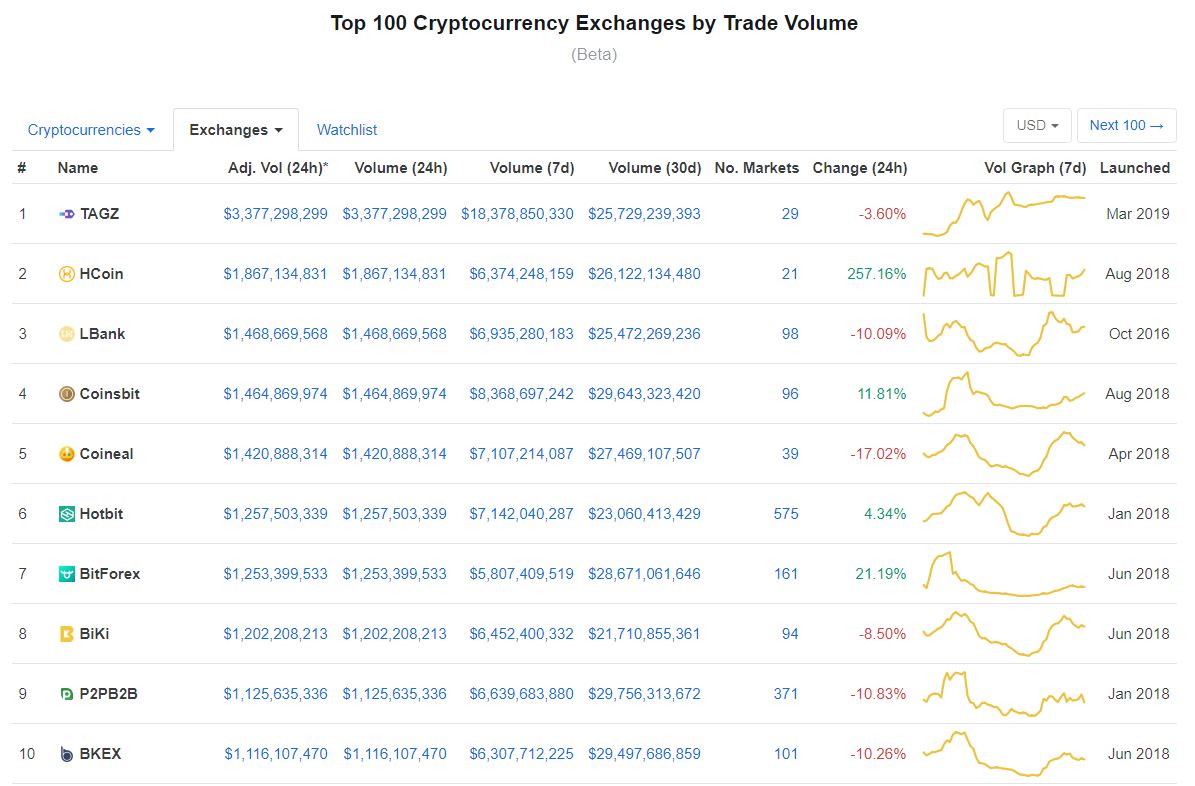Click P2PB2B market count 371

(x=786, y=694)
